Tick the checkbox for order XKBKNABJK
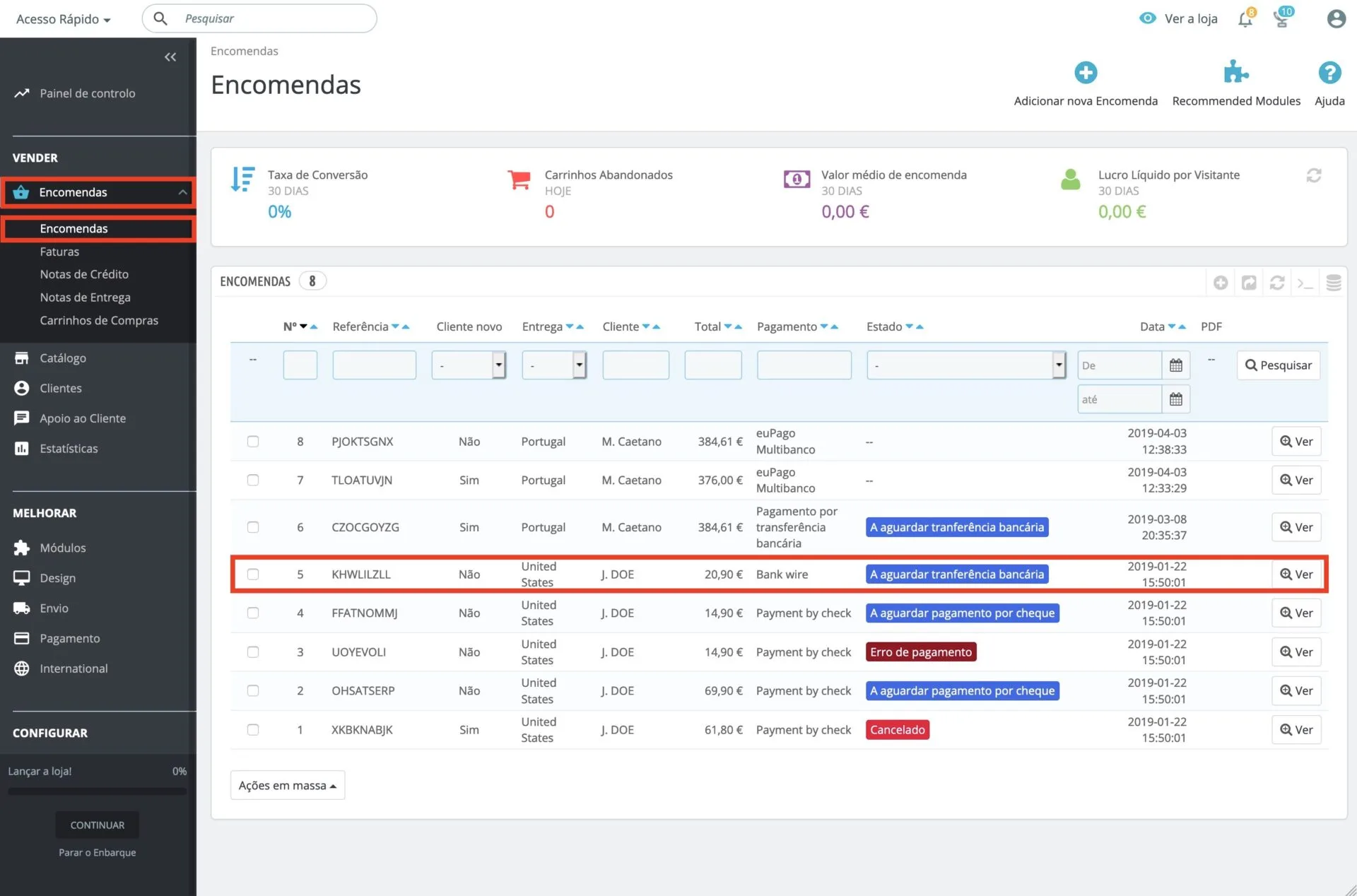 [x=253, y=730]
